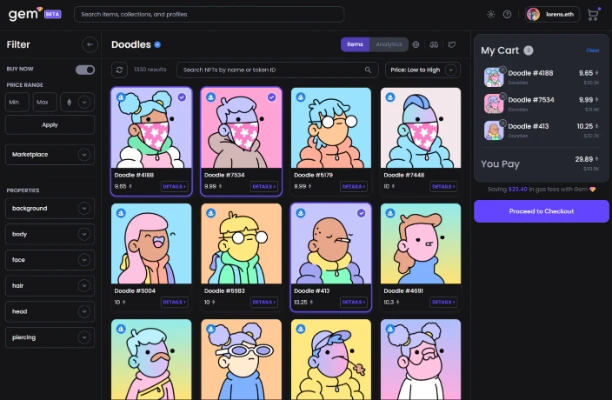Refresh the results list
Viewport: 612px width, 400px height.
[x=119, y=70]
